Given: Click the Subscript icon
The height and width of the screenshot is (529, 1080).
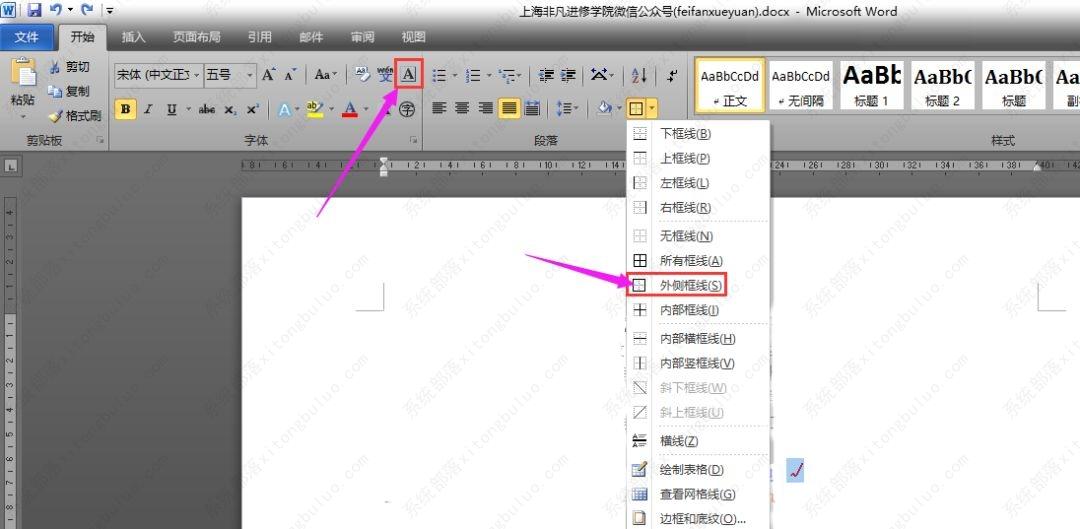Looking at the screenshot, I should pyautogui.click(x=231, y=110).
